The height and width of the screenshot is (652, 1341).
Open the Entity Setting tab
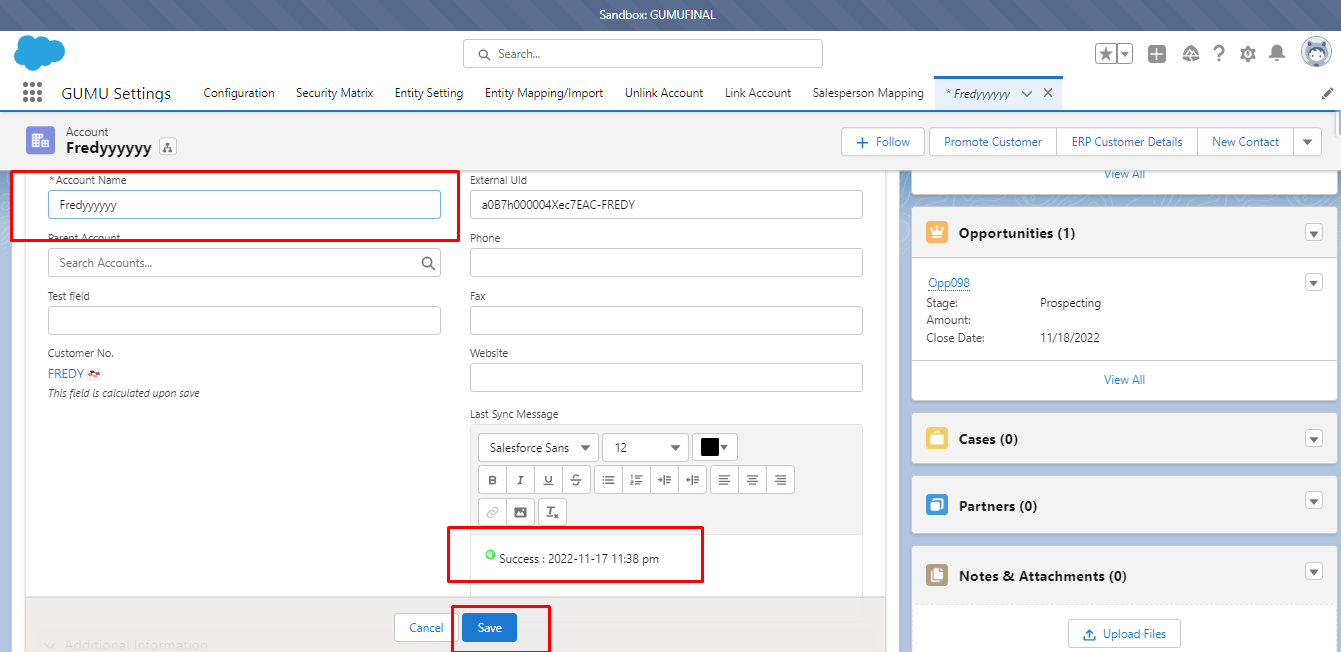pyautogui.click(x=429, y=93)
